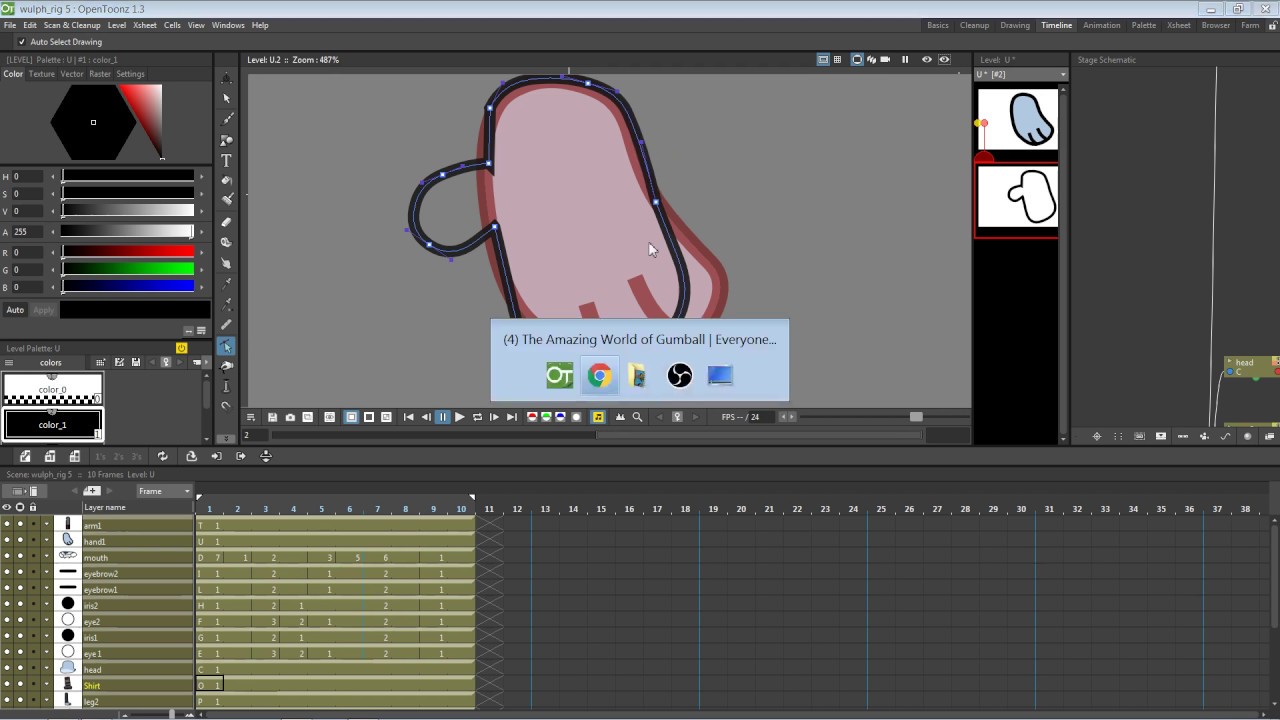Select the color_0 style swatch
Image resolution: width=1280 pixels, height=720 pixels.
pyautogui.click(x=53, y=389)
